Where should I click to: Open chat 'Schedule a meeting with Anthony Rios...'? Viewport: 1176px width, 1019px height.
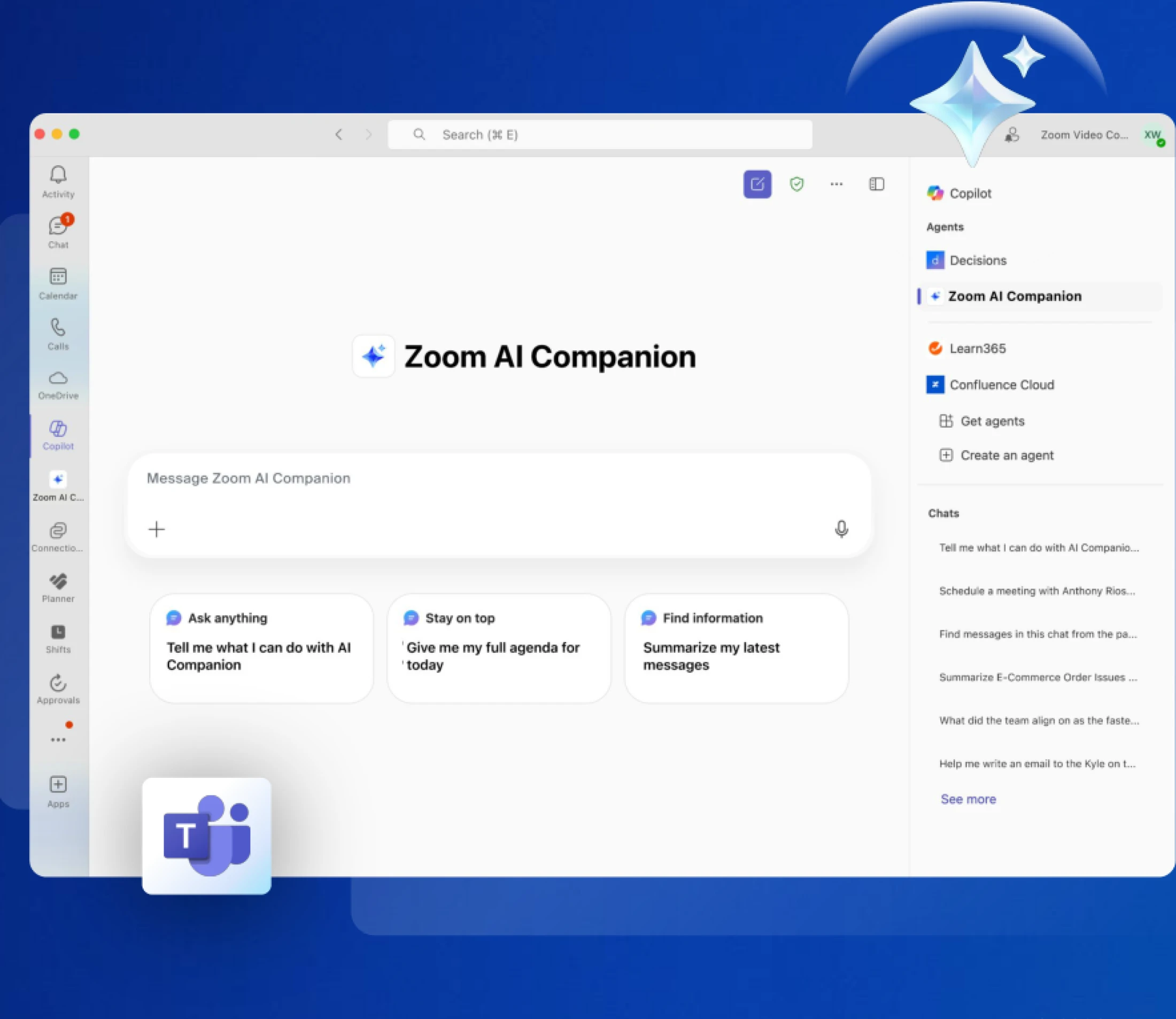[x=1037, y=591]
